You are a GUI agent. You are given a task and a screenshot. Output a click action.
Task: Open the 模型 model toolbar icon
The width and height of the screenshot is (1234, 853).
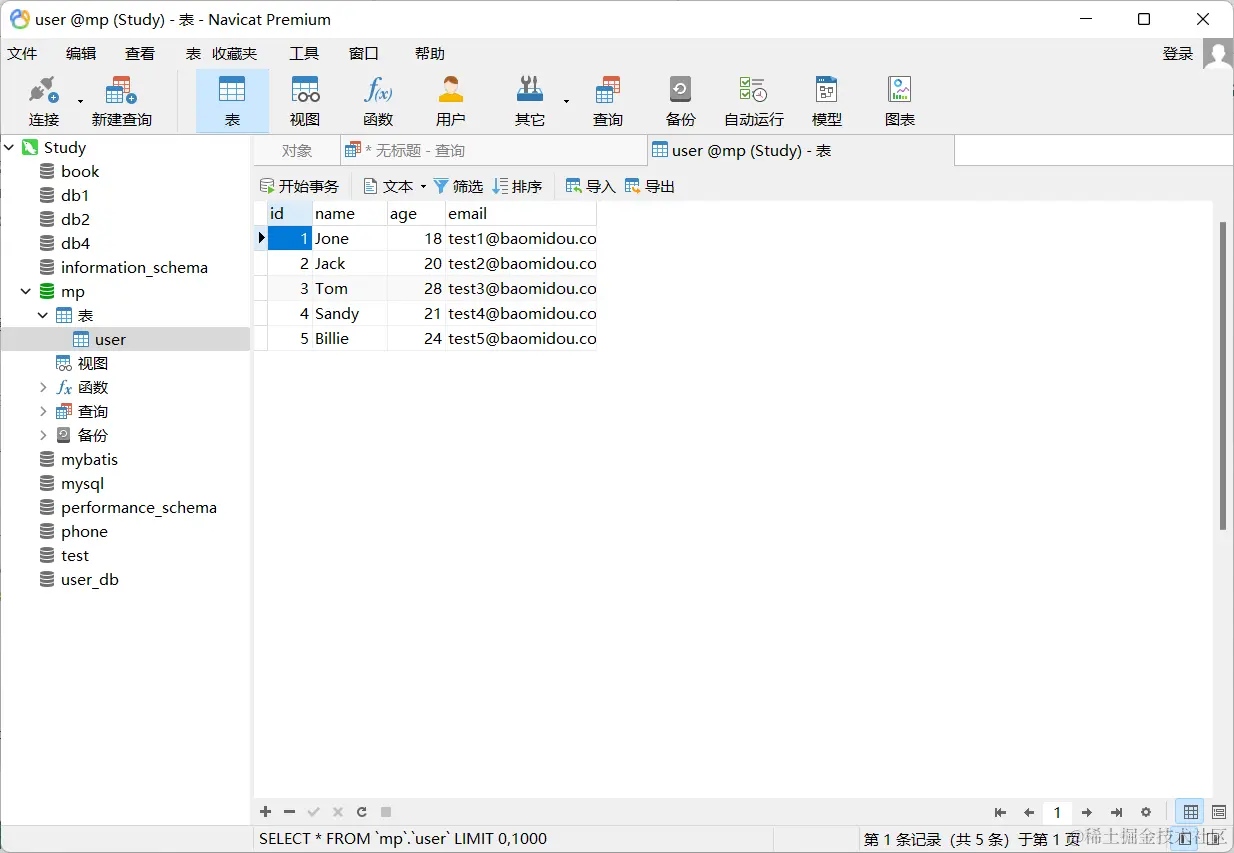point(827,101)
